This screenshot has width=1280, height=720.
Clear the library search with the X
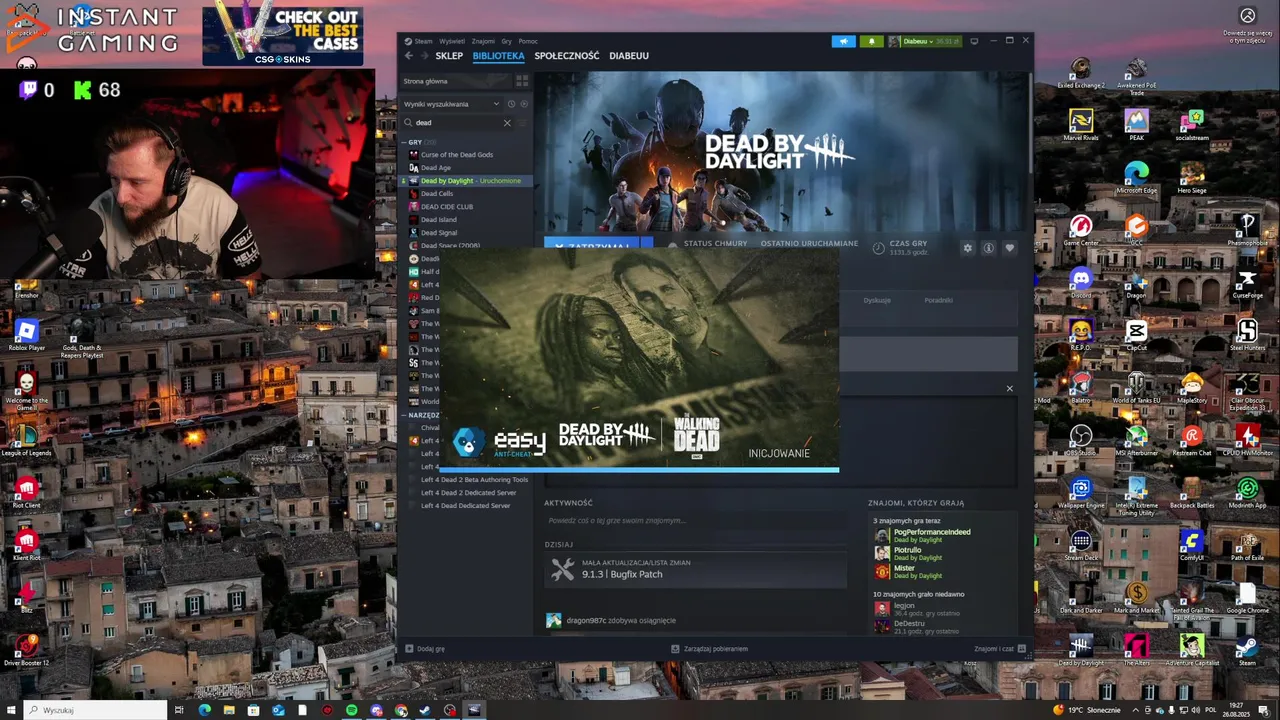click(x=507, y=123)
